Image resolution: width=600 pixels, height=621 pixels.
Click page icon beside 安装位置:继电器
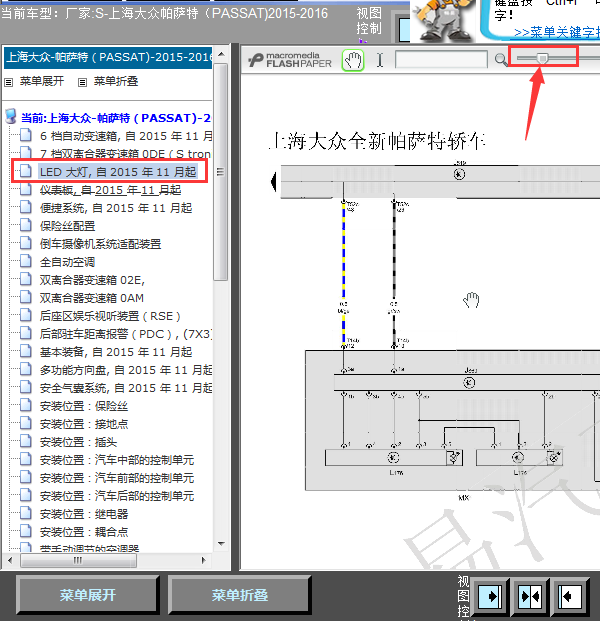coord(26,513)
